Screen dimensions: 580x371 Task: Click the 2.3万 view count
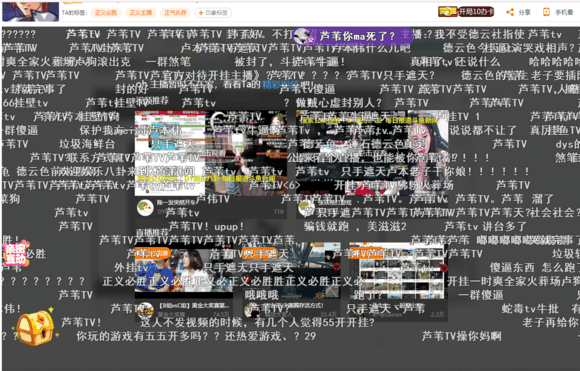click(437, 314)
